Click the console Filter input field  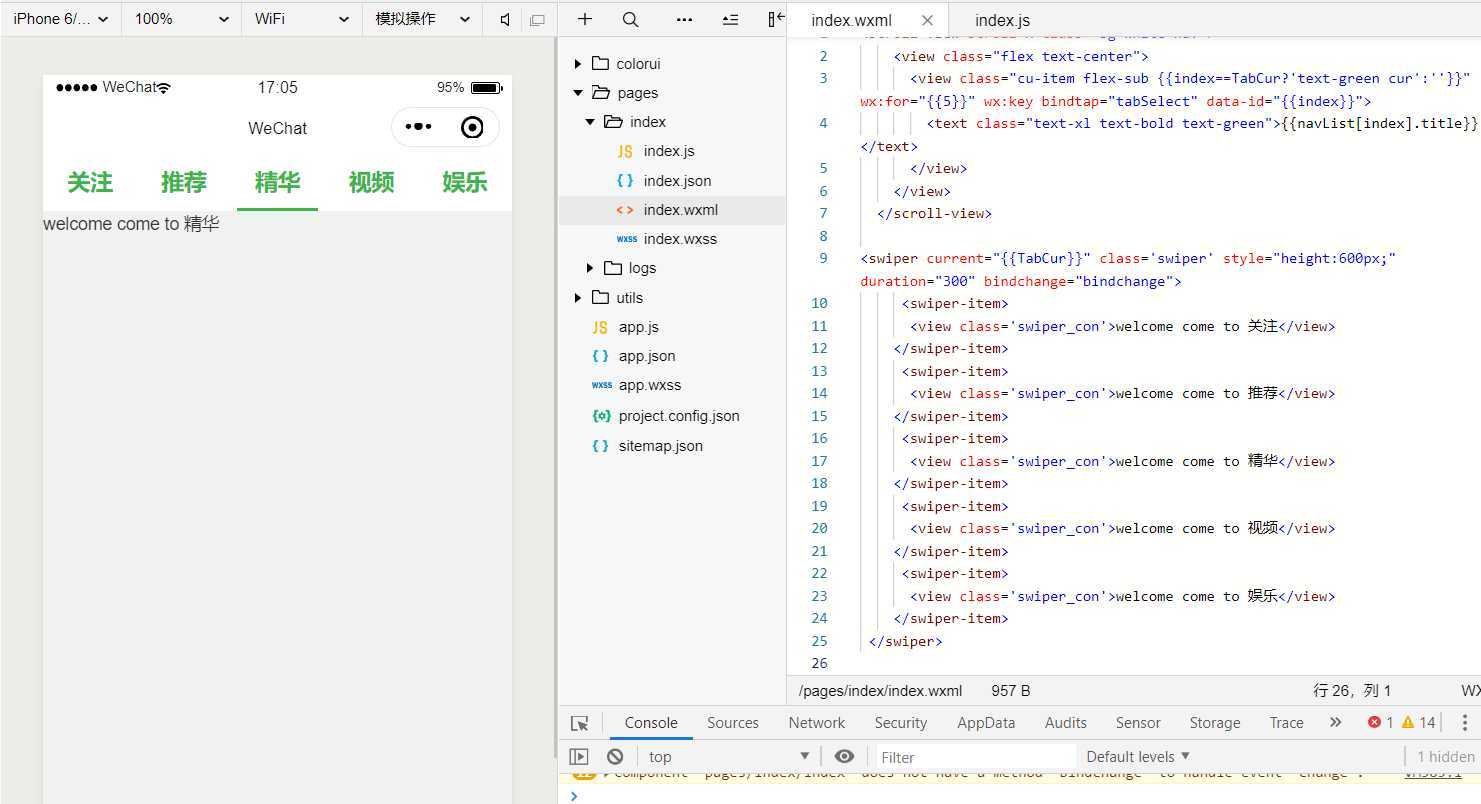pyautogui.click(x=975, y=757)
